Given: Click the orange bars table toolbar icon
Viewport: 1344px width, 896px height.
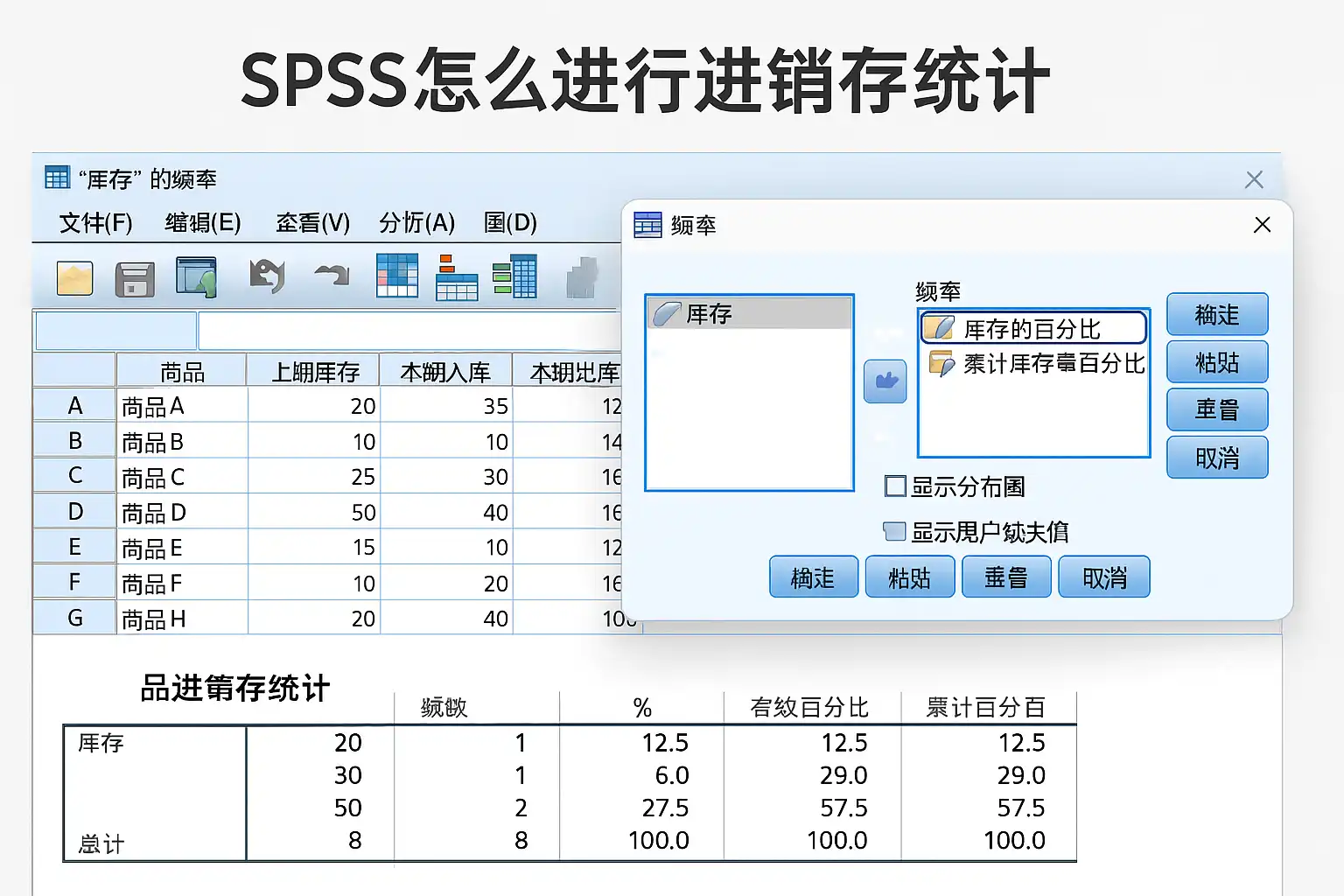Looking at the screenshot, I should 457,277.
